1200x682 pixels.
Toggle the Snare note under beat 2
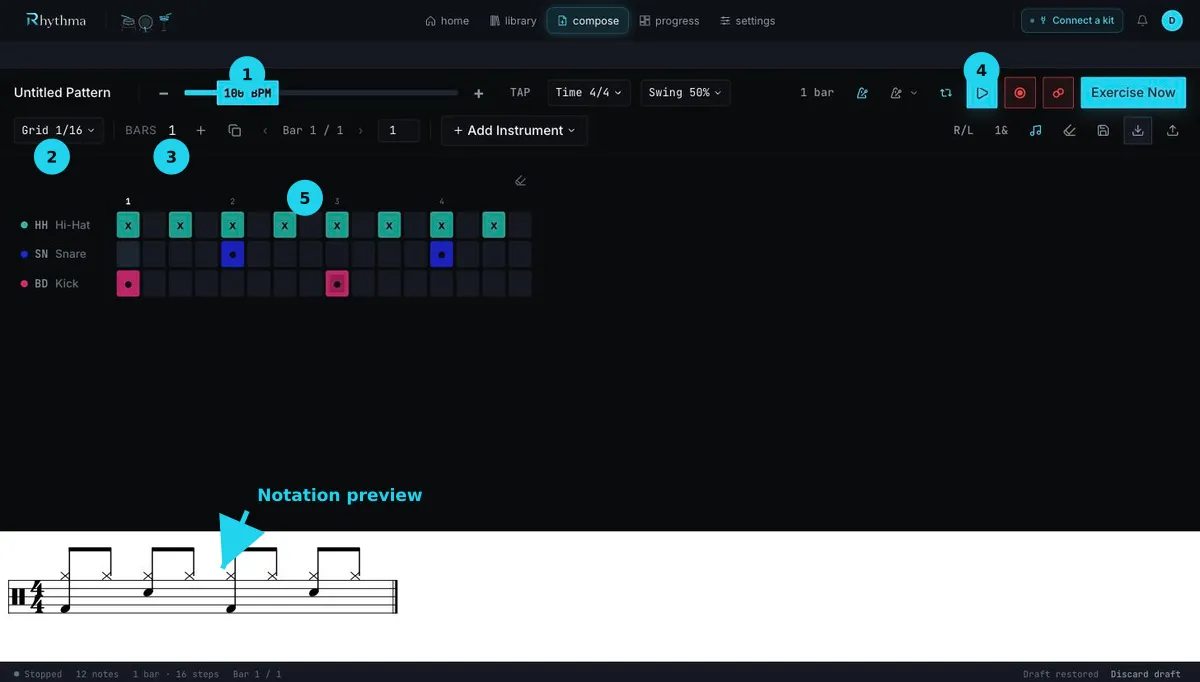(x=232, y=254)
